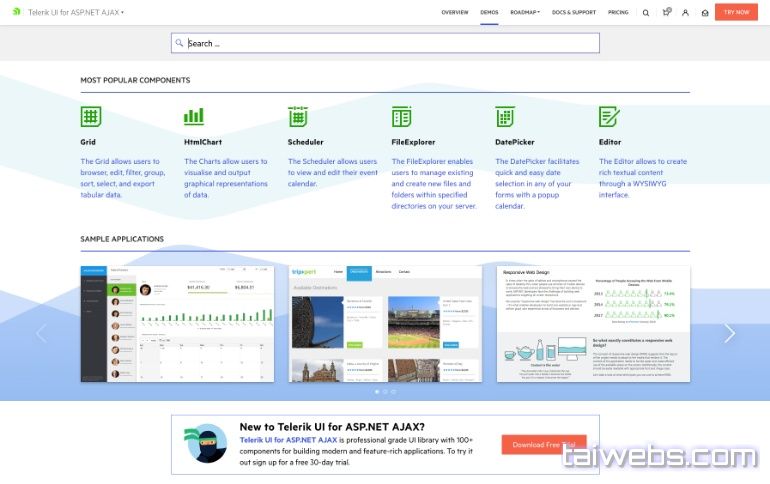Open the HtmlChart component icon

click(194, 116)
